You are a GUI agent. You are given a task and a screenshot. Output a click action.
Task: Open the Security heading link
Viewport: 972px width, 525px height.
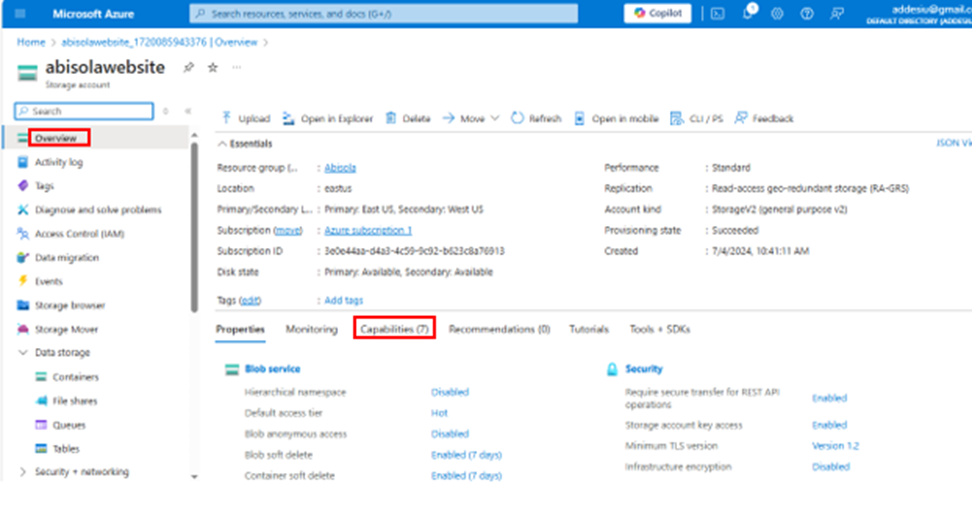coord(643,369)
